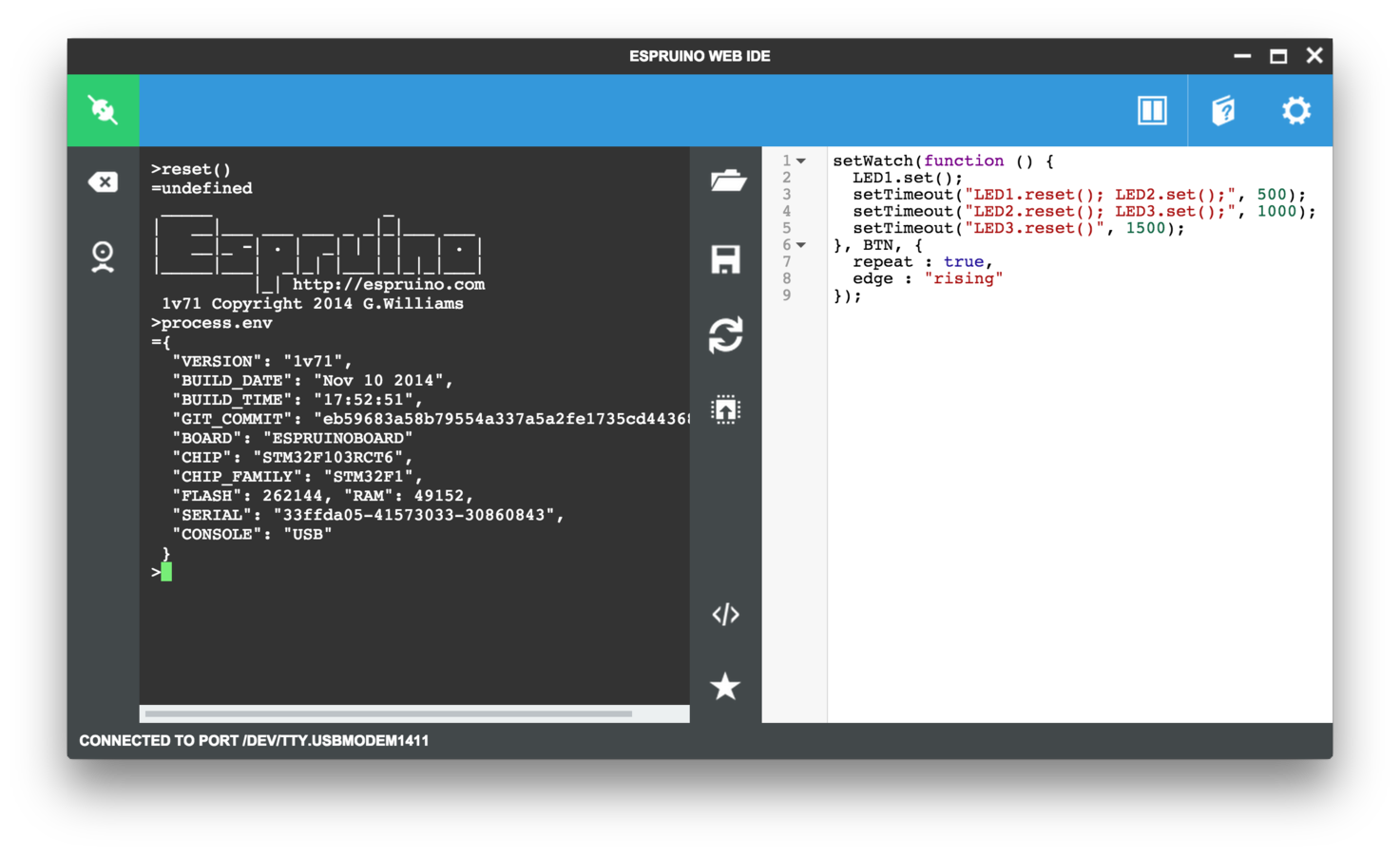Click the star icon in middle toolbar
1400x855 pixels.
725,686
